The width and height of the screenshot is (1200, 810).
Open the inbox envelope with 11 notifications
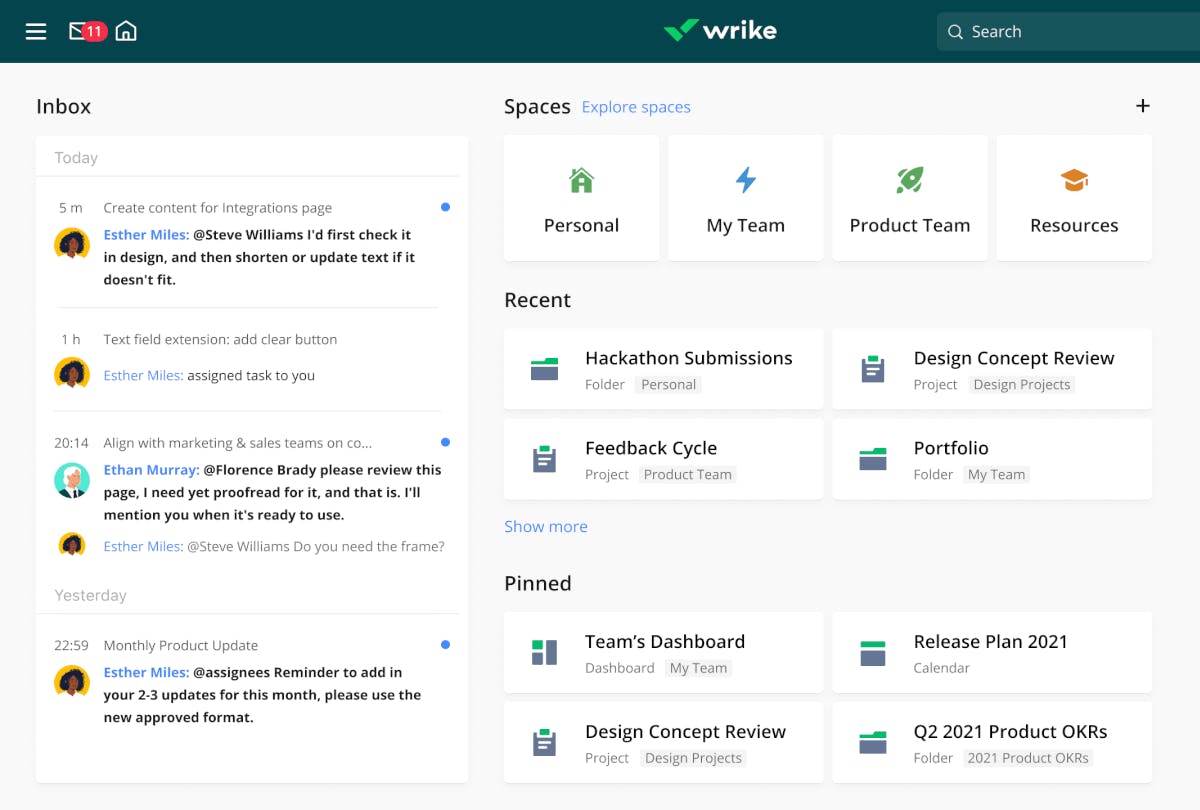pyautogui.click(x=79, y=32)
